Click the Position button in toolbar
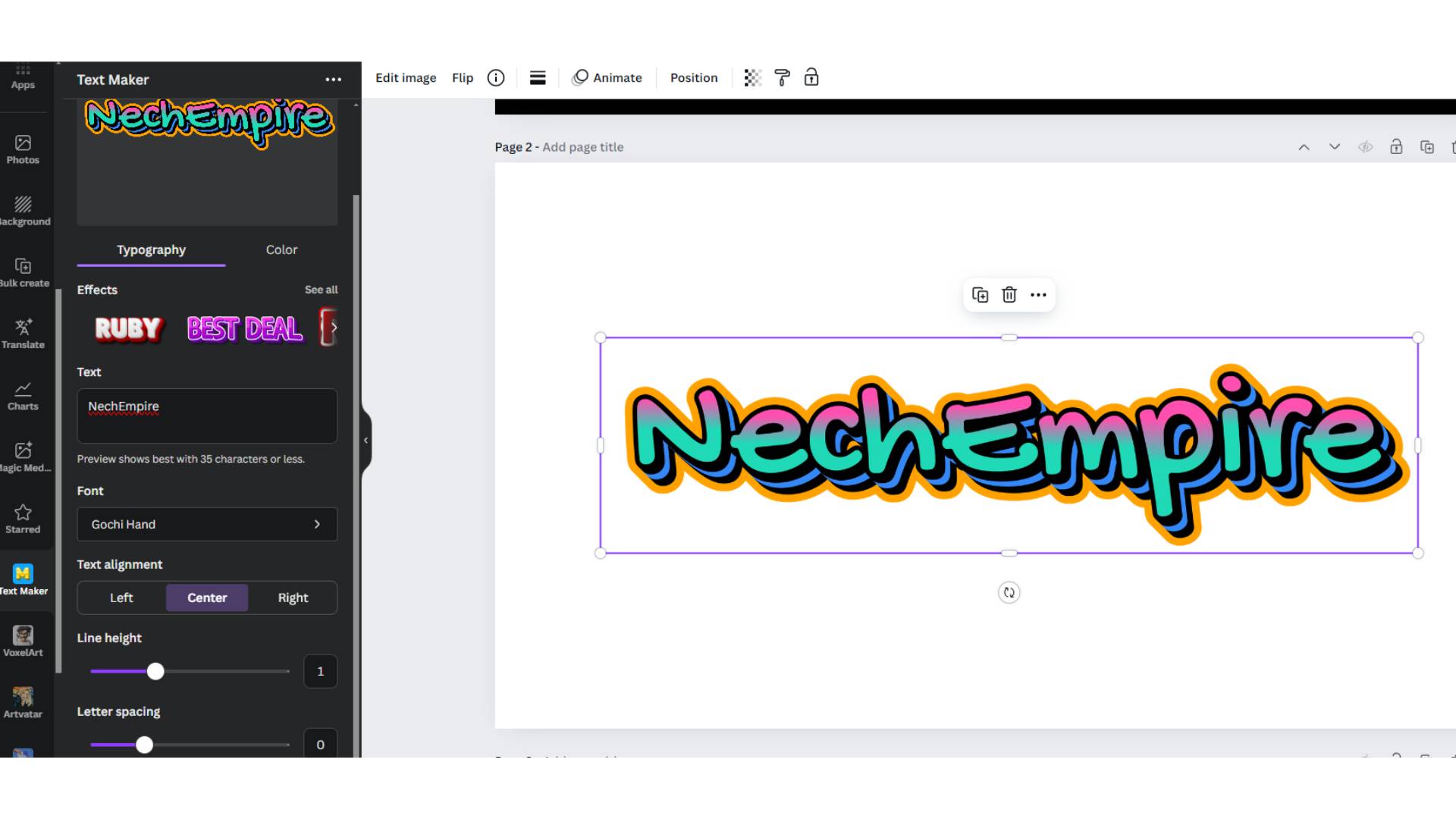The image size is (1456, 819). (x=694, y=77)
